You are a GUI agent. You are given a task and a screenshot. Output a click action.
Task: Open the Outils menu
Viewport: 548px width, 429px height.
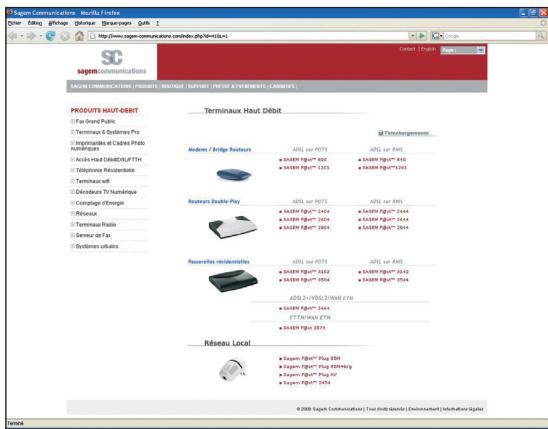[144, 23]
